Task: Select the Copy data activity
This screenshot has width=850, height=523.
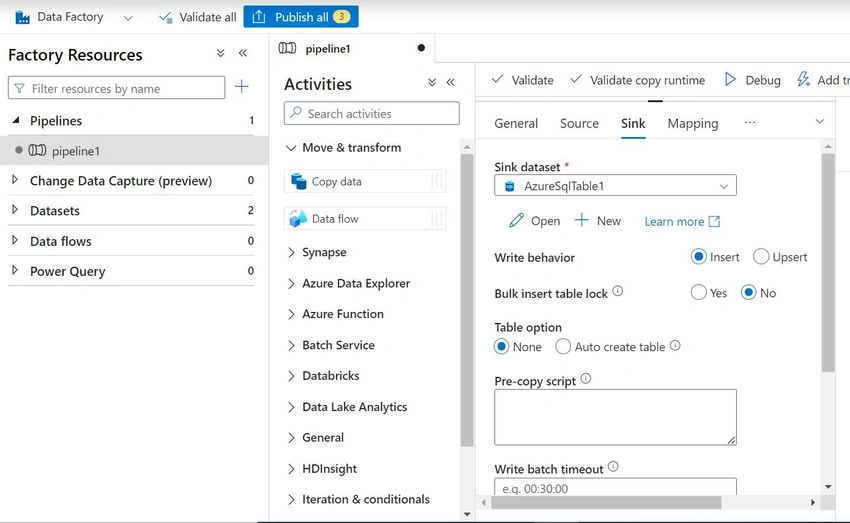Action: coord(365,182)
